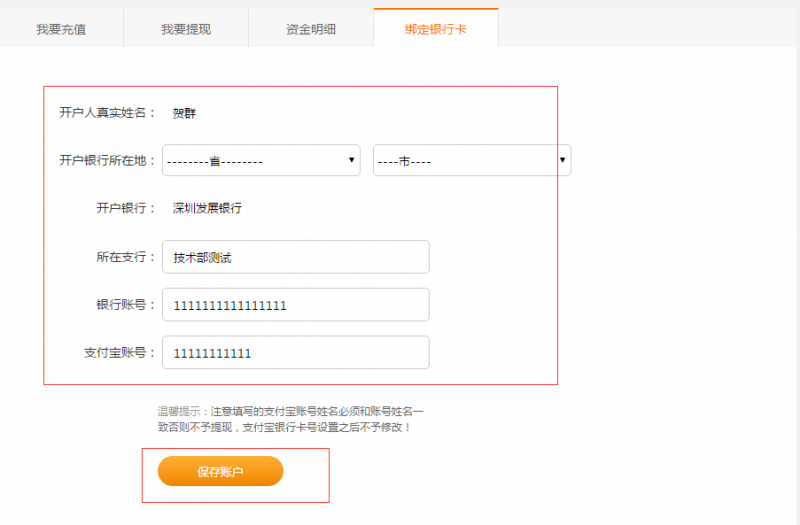Viewport: 800px width, 525px height.
Task: Click the 银行账号 label text
Action: click(119, 305)
